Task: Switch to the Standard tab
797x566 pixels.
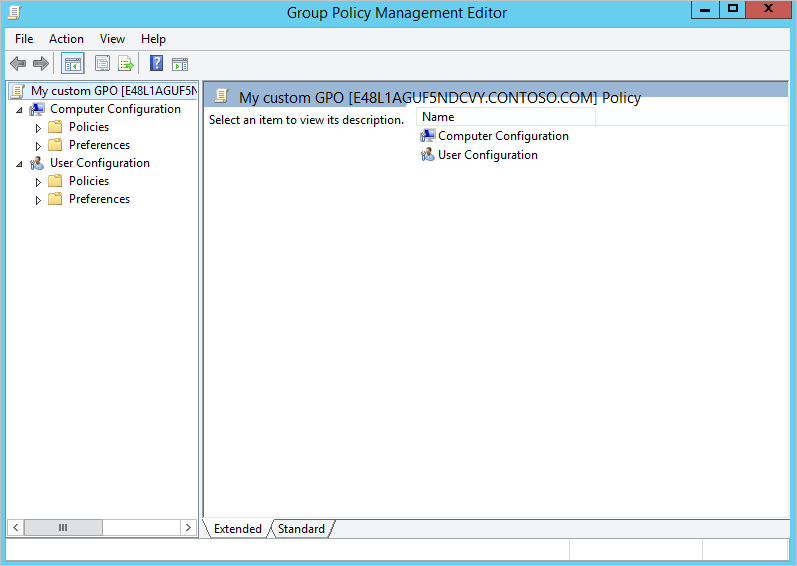Action: 301,529
